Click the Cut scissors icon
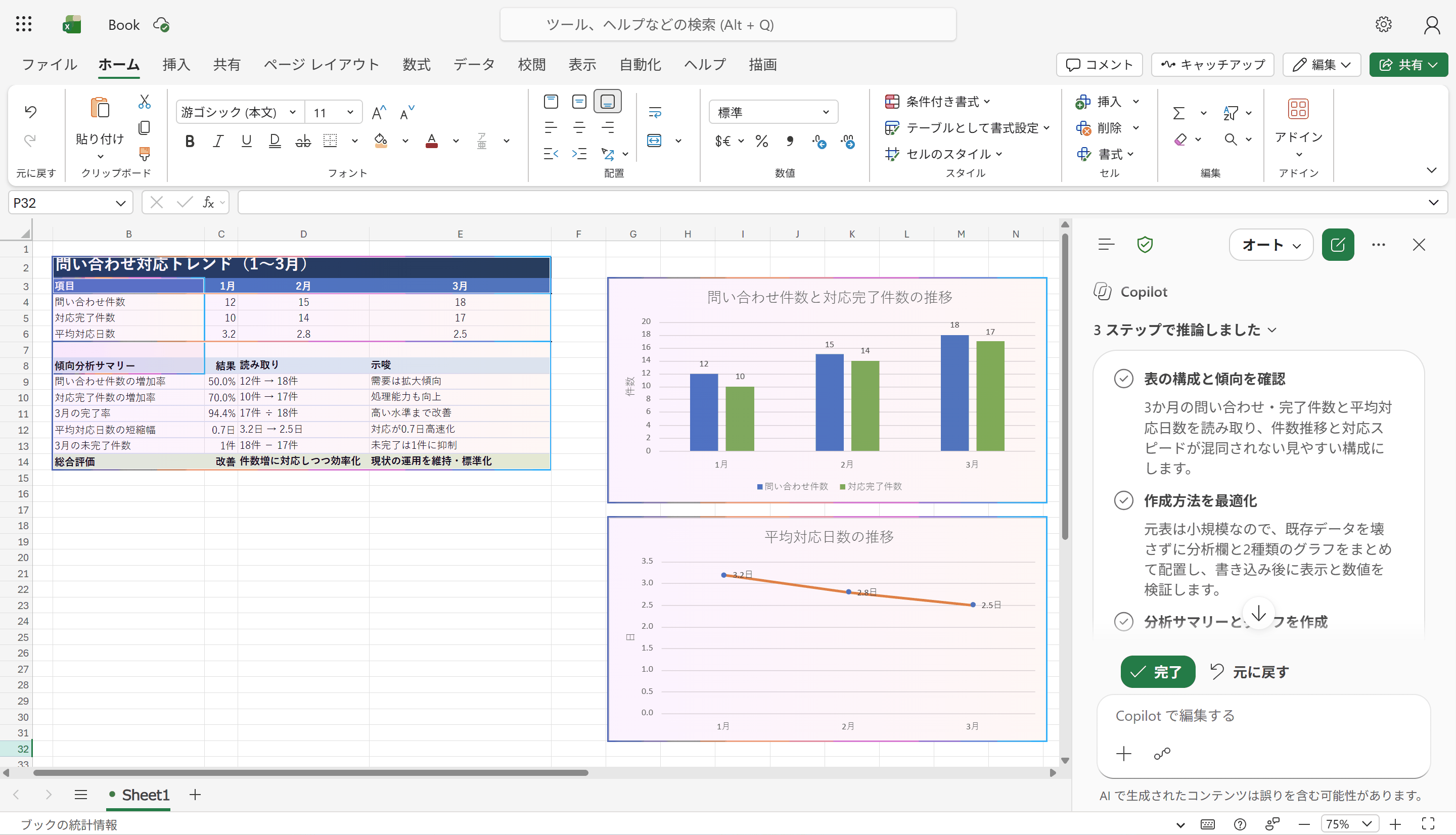Image resolution: width=1456 pixels, height=835 pixels. [145, 102]
